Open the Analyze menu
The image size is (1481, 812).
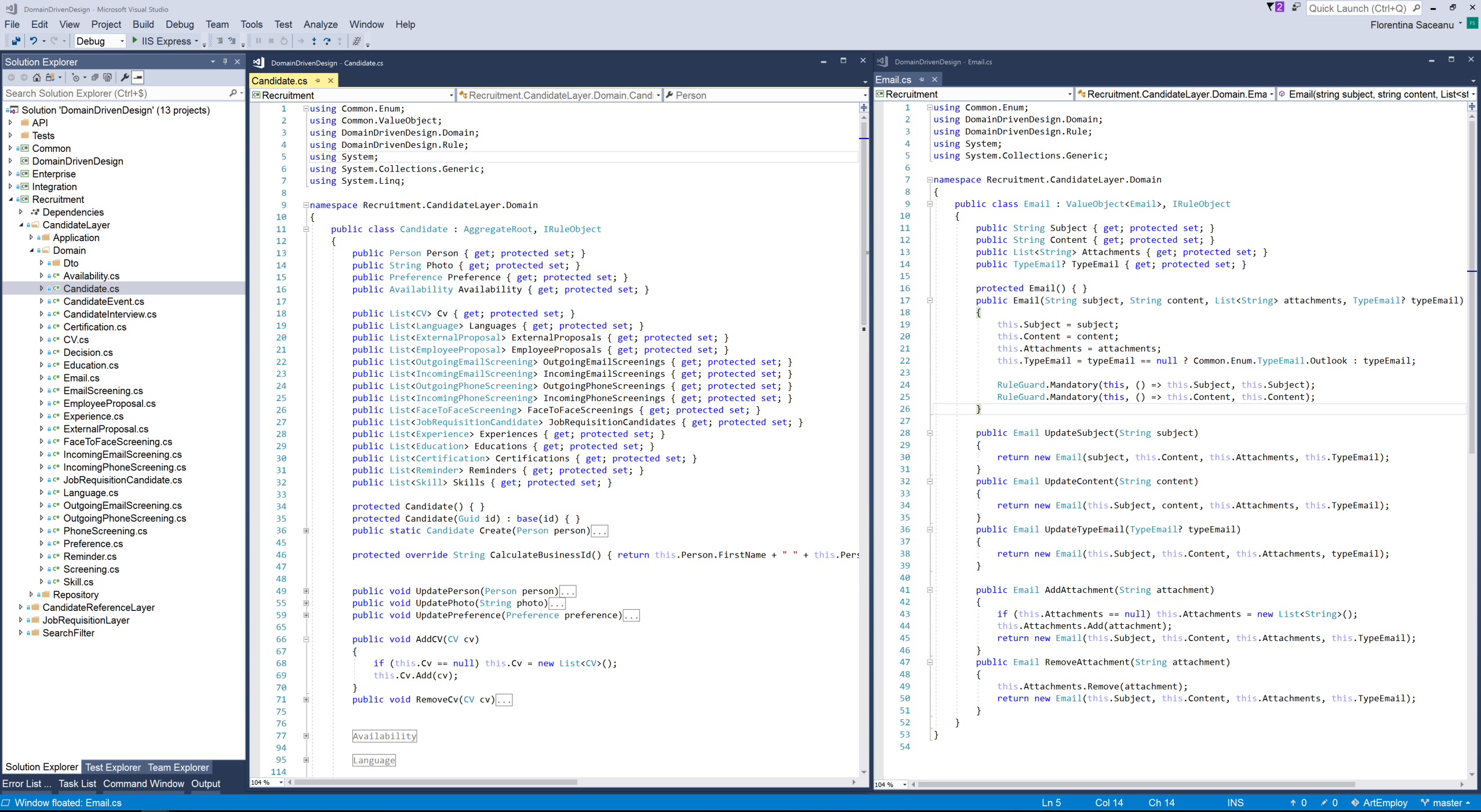[320, 24]
